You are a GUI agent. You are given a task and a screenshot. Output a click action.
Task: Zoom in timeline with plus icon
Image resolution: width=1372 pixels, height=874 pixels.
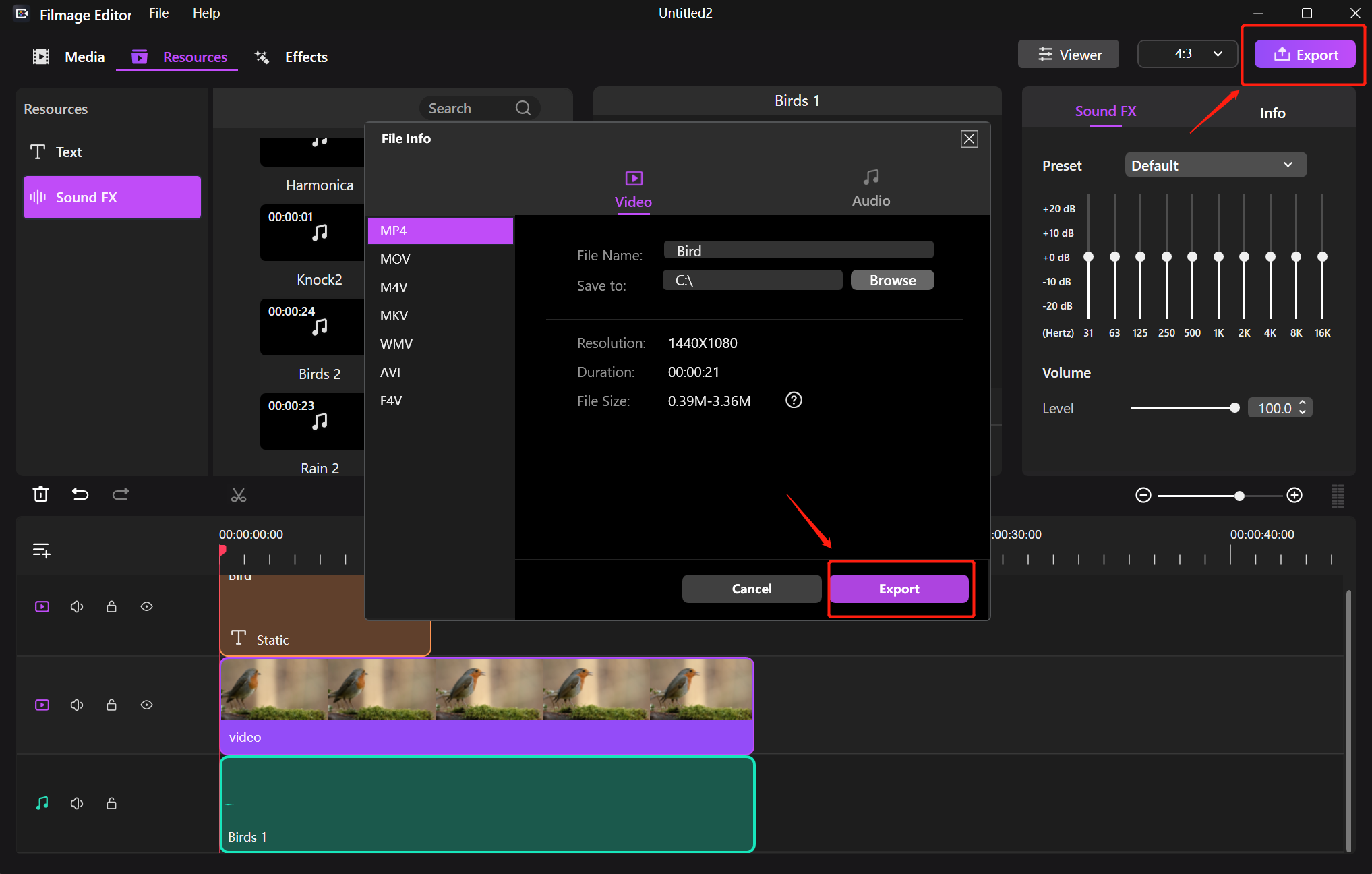click(1294, 496)
